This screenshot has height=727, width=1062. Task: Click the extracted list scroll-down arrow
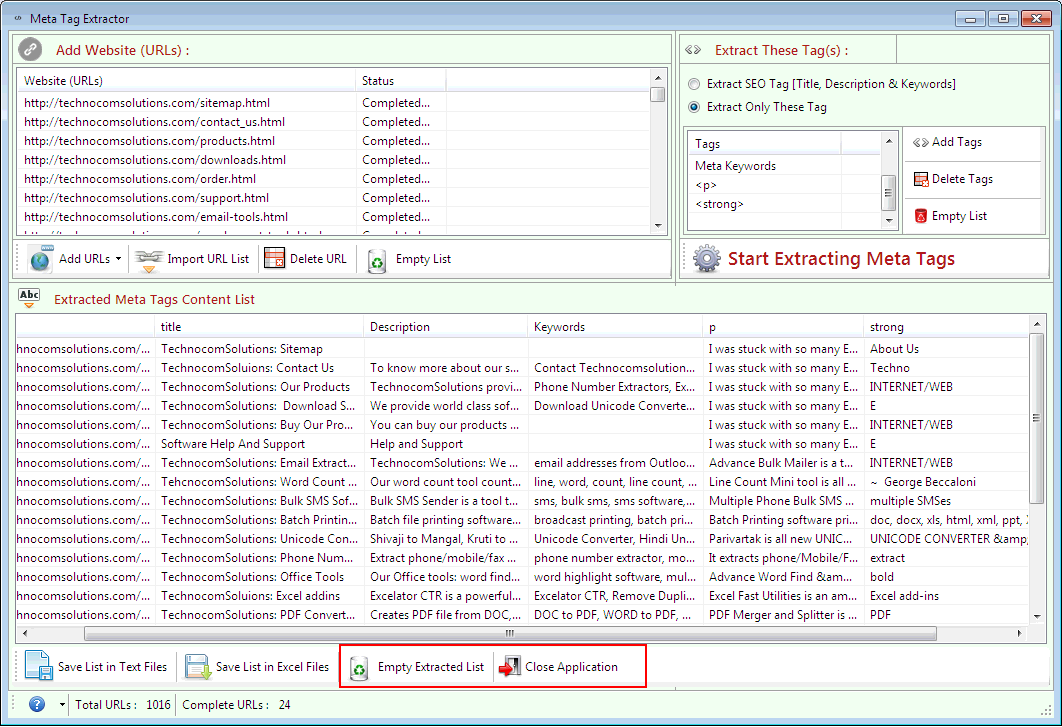pos(1036,617)
